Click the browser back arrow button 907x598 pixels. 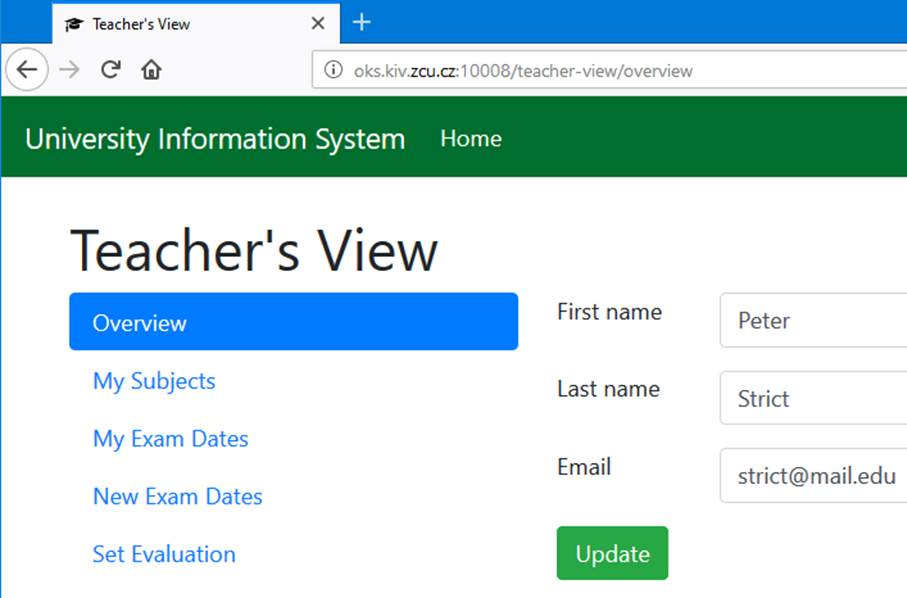27,70
